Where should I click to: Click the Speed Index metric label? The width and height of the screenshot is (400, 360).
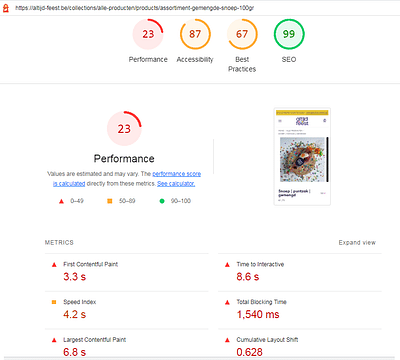pyautogui.click(x=79, y=302)
